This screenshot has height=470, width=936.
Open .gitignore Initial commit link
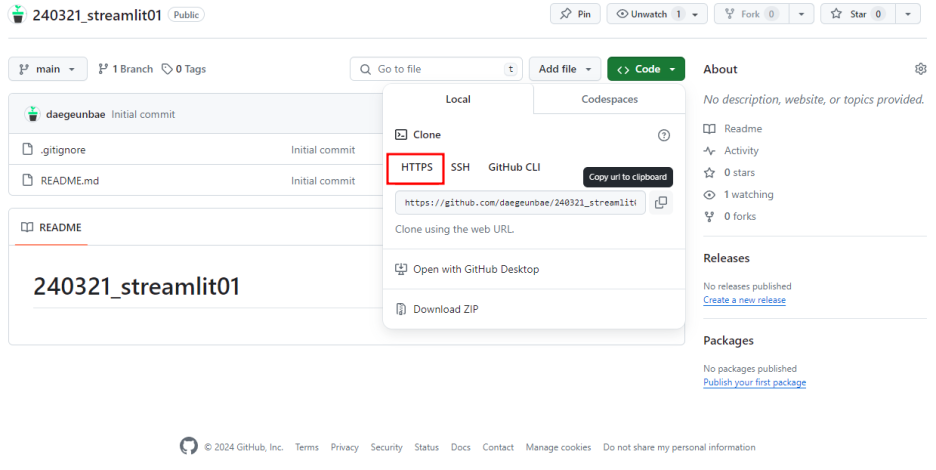[x=323, y=150]
